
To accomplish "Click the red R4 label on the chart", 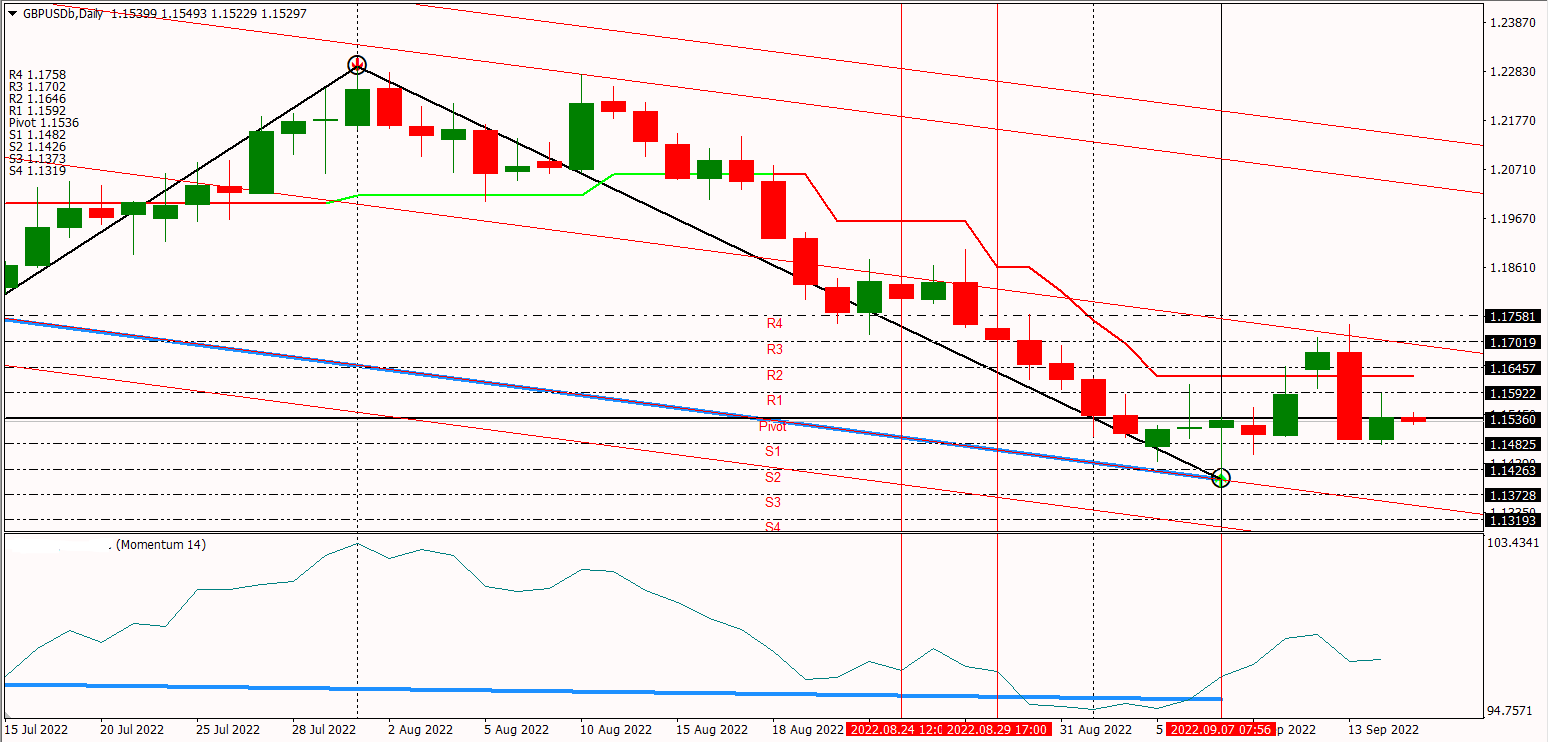I will [x=774, y=324].
